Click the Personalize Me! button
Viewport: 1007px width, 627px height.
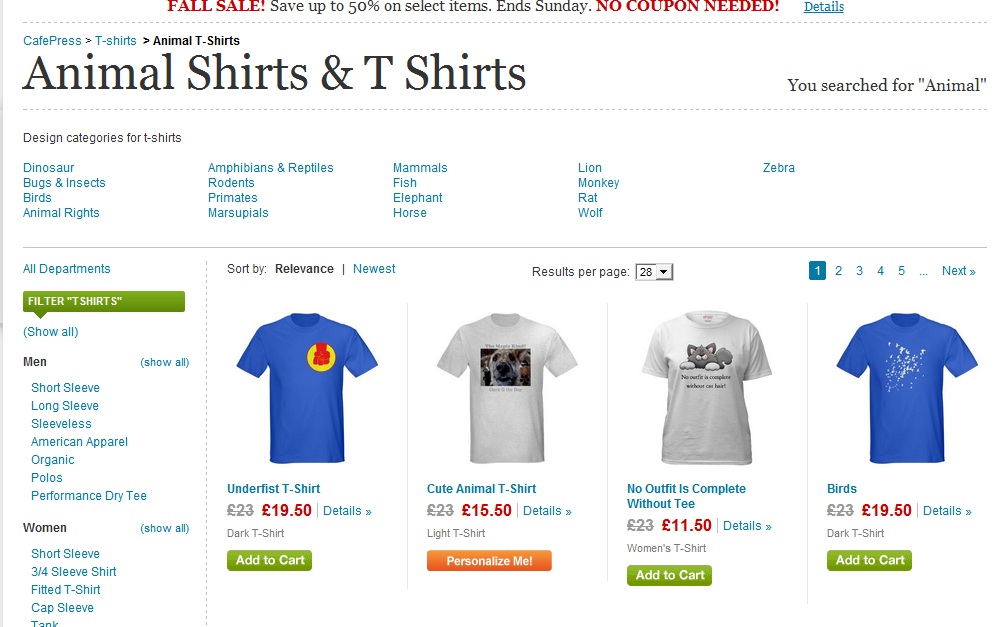point(489,561)
